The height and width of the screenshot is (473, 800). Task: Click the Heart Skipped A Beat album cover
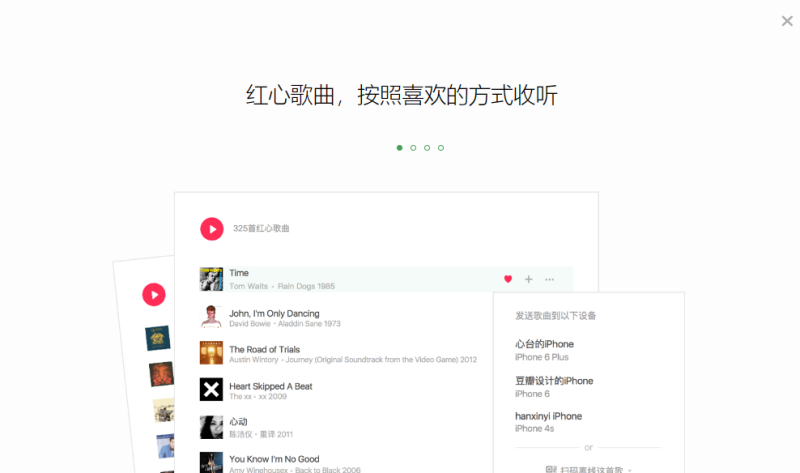tap(211, 389)
